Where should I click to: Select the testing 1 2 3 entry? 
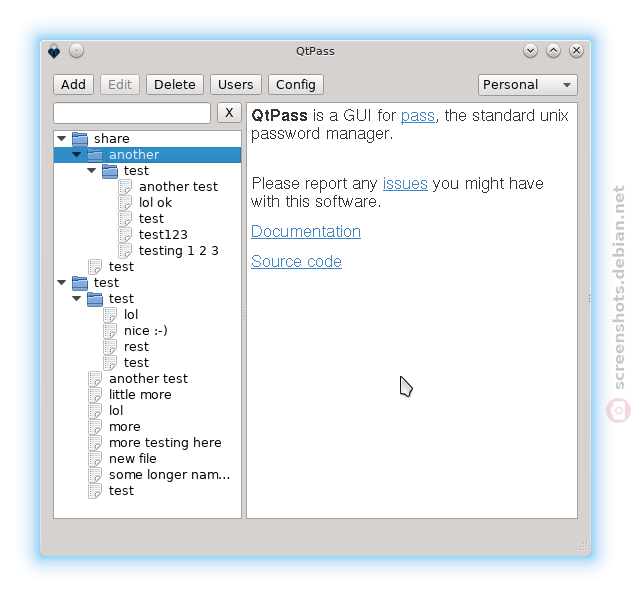179,251
